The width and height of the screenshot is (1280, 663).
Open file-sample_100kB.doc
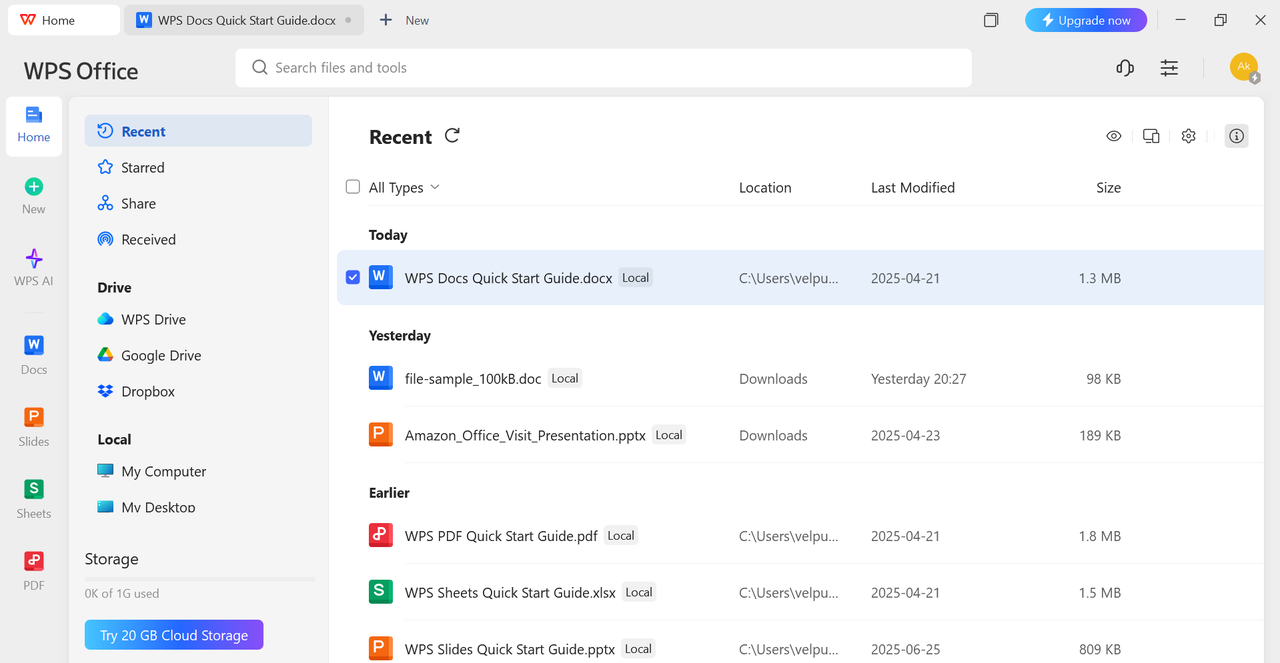[x=473, y=379]
